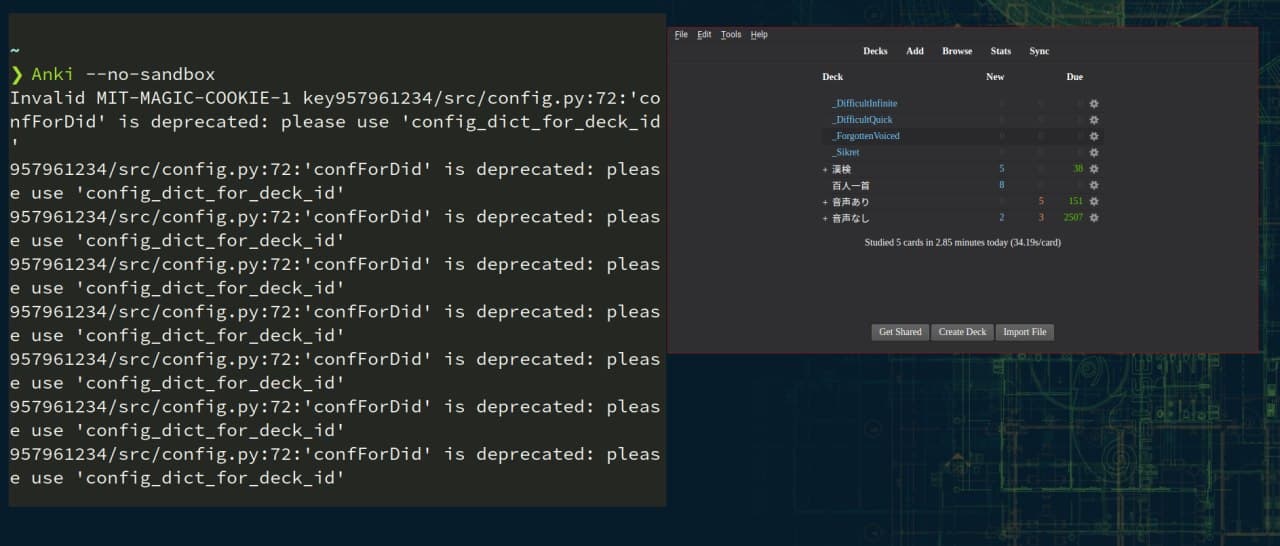Click the New column header
1280x546 pixels.
(995, 77)
